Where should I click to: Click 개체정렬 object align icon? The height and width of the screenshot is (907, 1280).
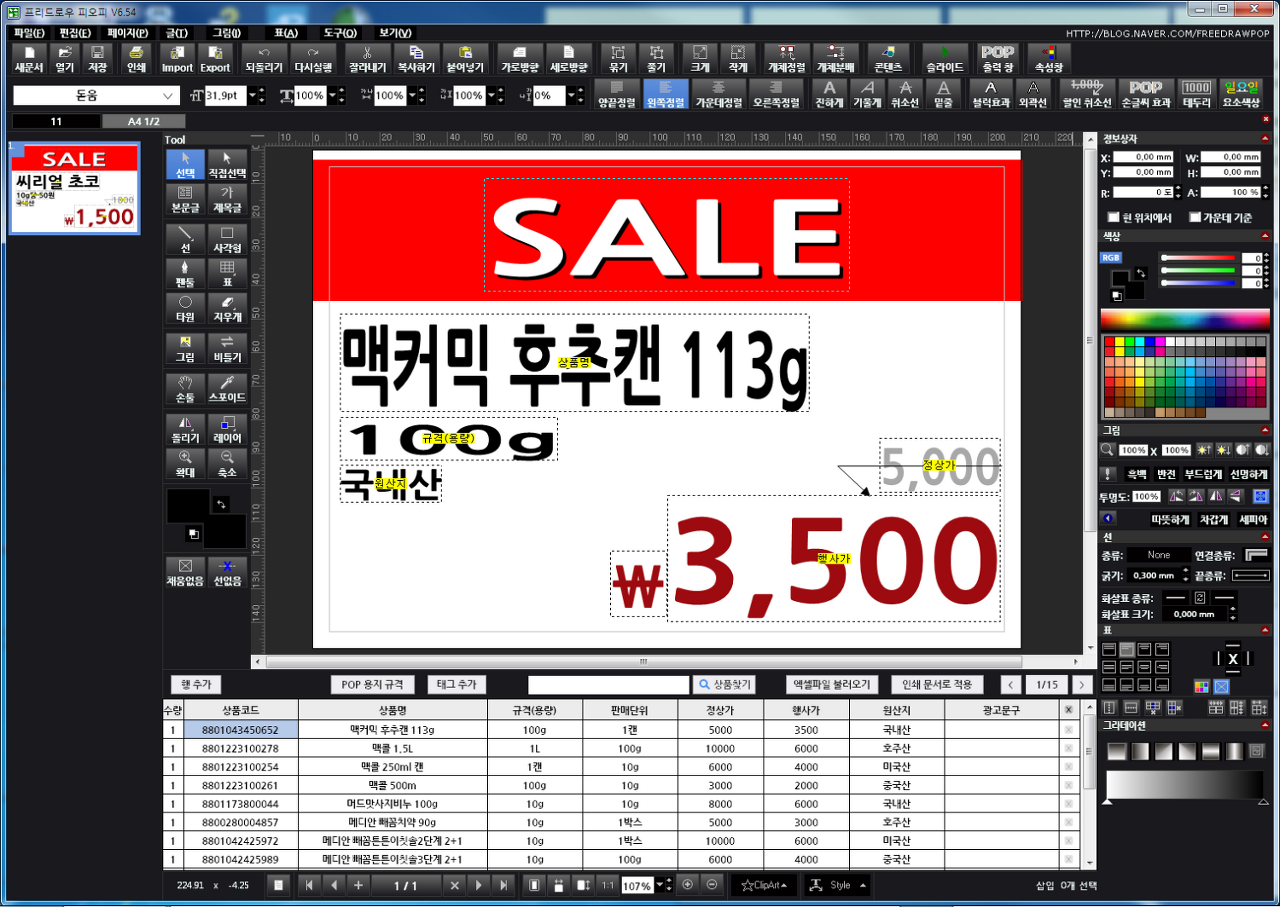(787, 59)
